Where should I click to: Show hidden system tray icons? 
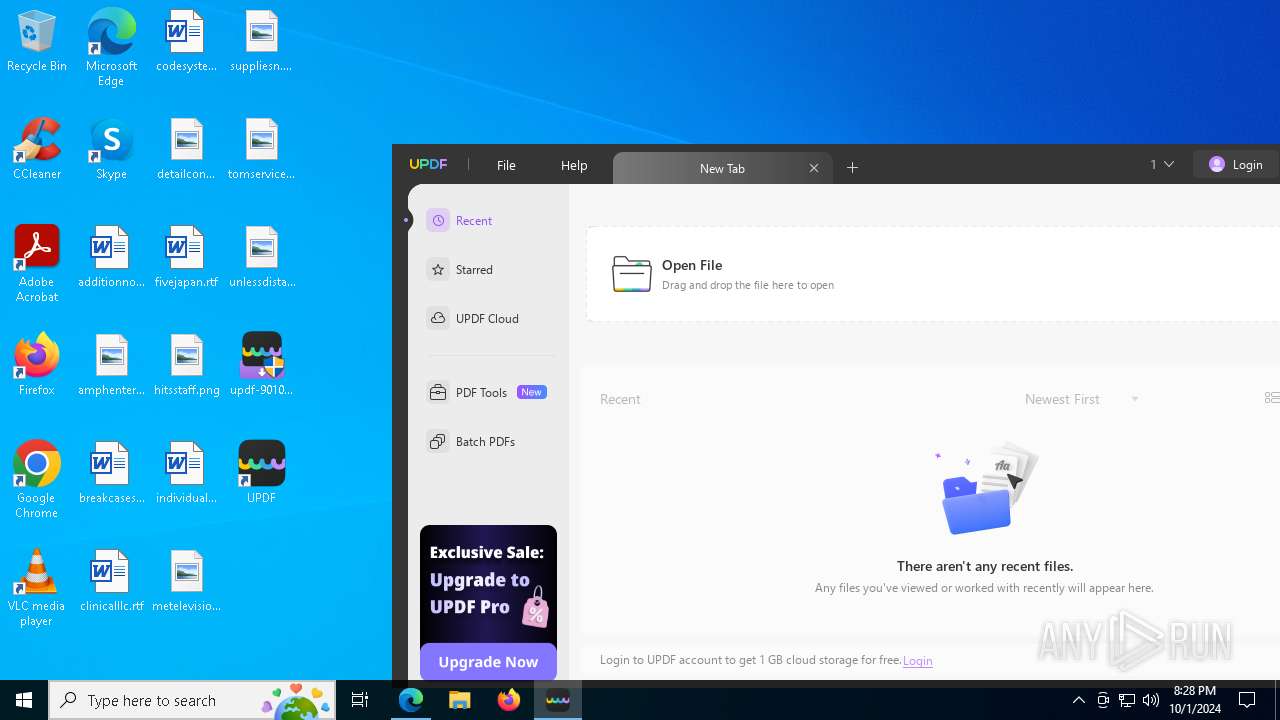click(x=1079, y=700)
